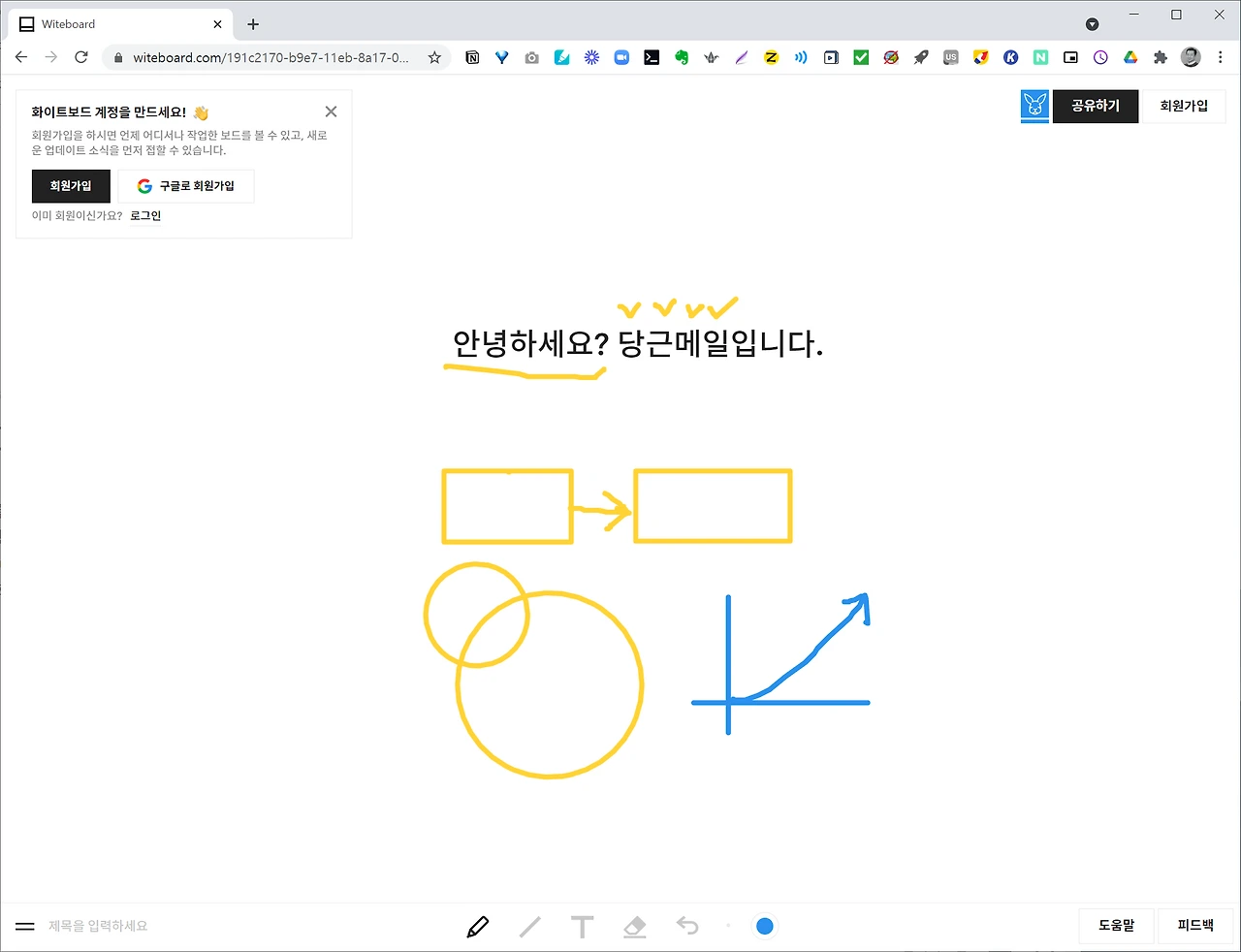Click the text 안녕하세요? 당근메일입니다.
Viewport: 1241px width, 952px height.
(x=638, y=343)
